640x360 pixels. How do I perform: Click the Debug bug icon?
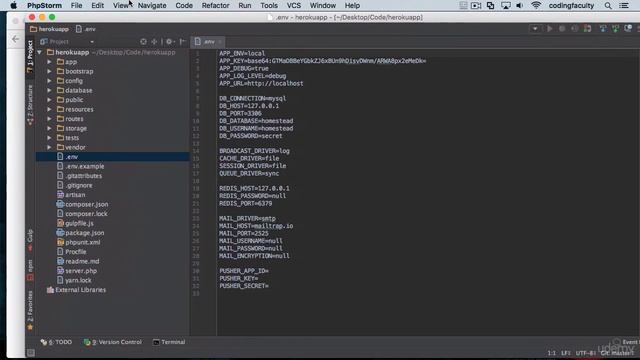(x=562, y=29)
